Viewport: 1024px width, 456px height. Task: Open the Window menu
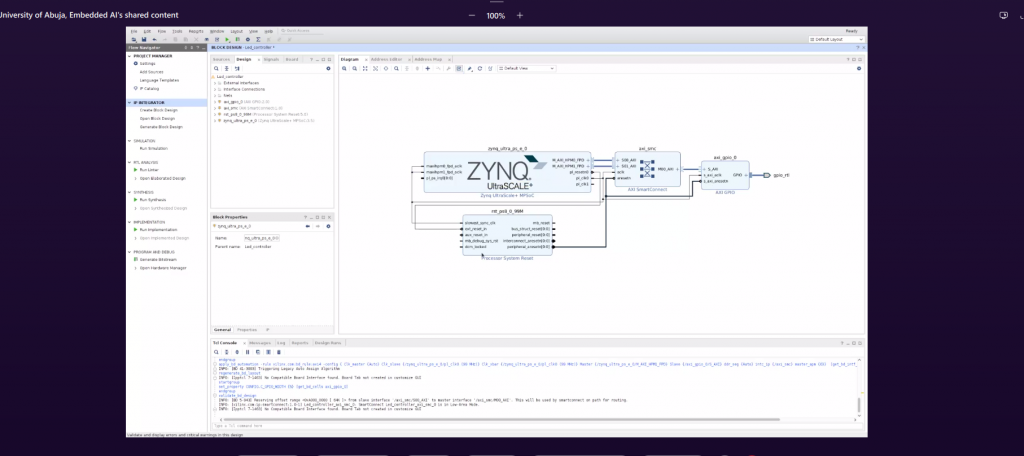point(217,31)
